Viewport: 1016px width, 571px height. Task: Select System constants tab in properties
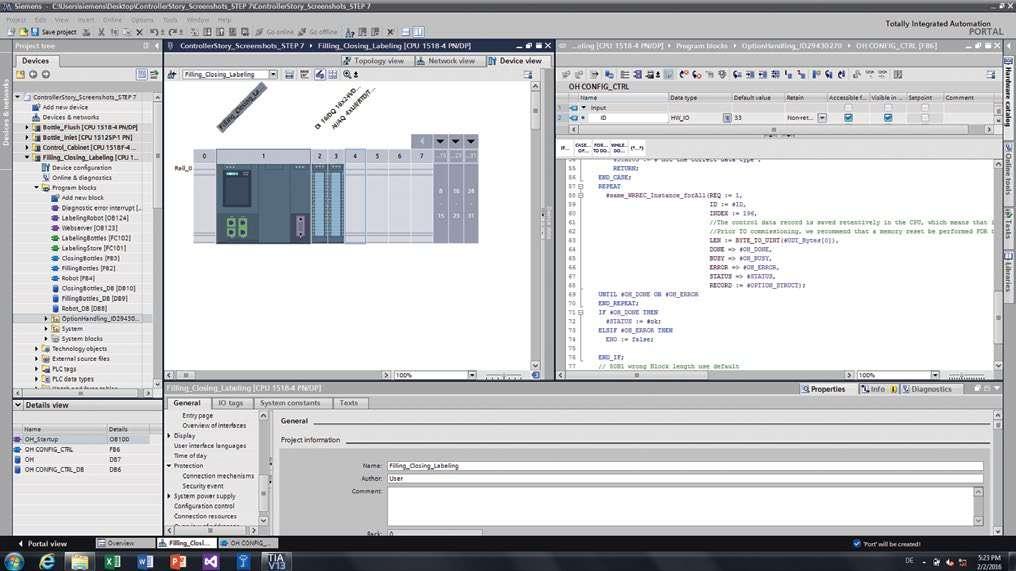click(290, 403)
